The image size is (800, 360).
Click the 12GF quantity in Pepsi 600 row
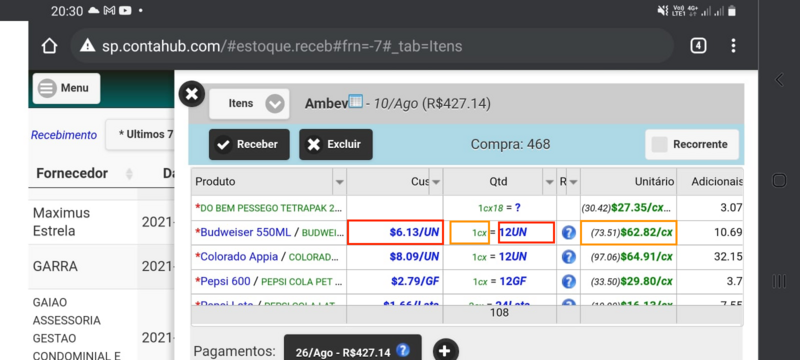(513, 281)
